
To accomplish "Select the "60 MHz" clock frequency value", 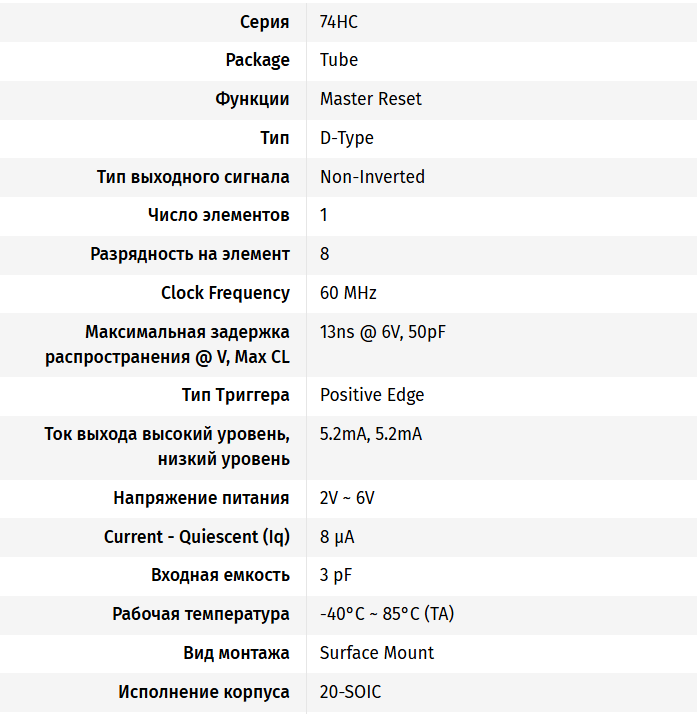I will point(348,293).
